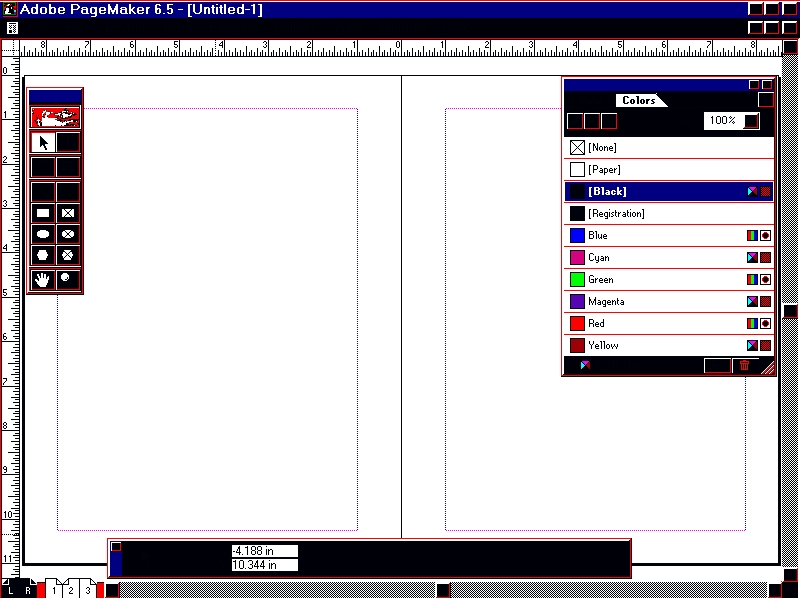This screenshot has height=600, width=800.
Task: Select the Hand tool
Action: [x=43, y=279]
